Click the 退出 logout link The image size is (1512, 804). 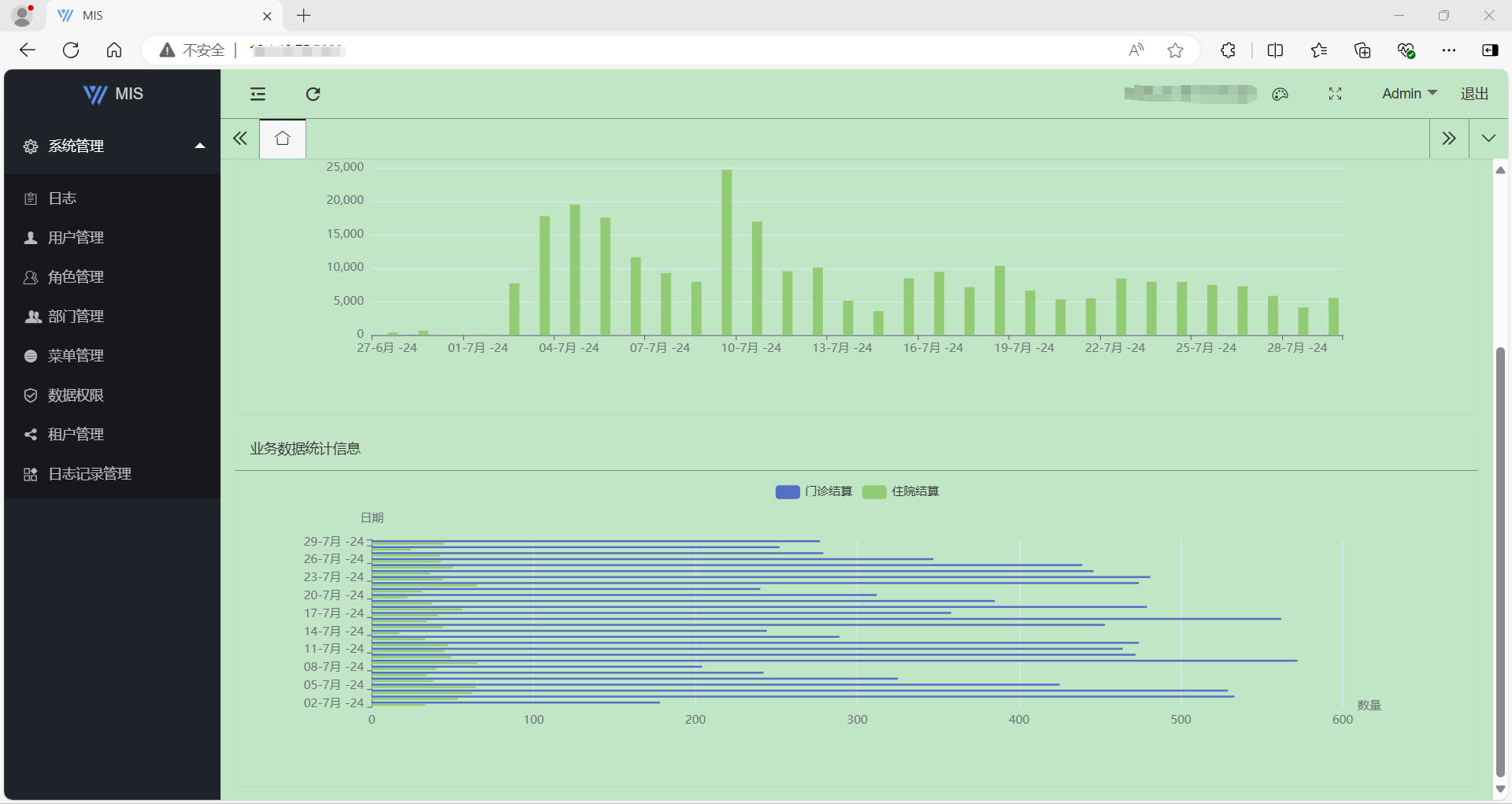click(1474, 94)
